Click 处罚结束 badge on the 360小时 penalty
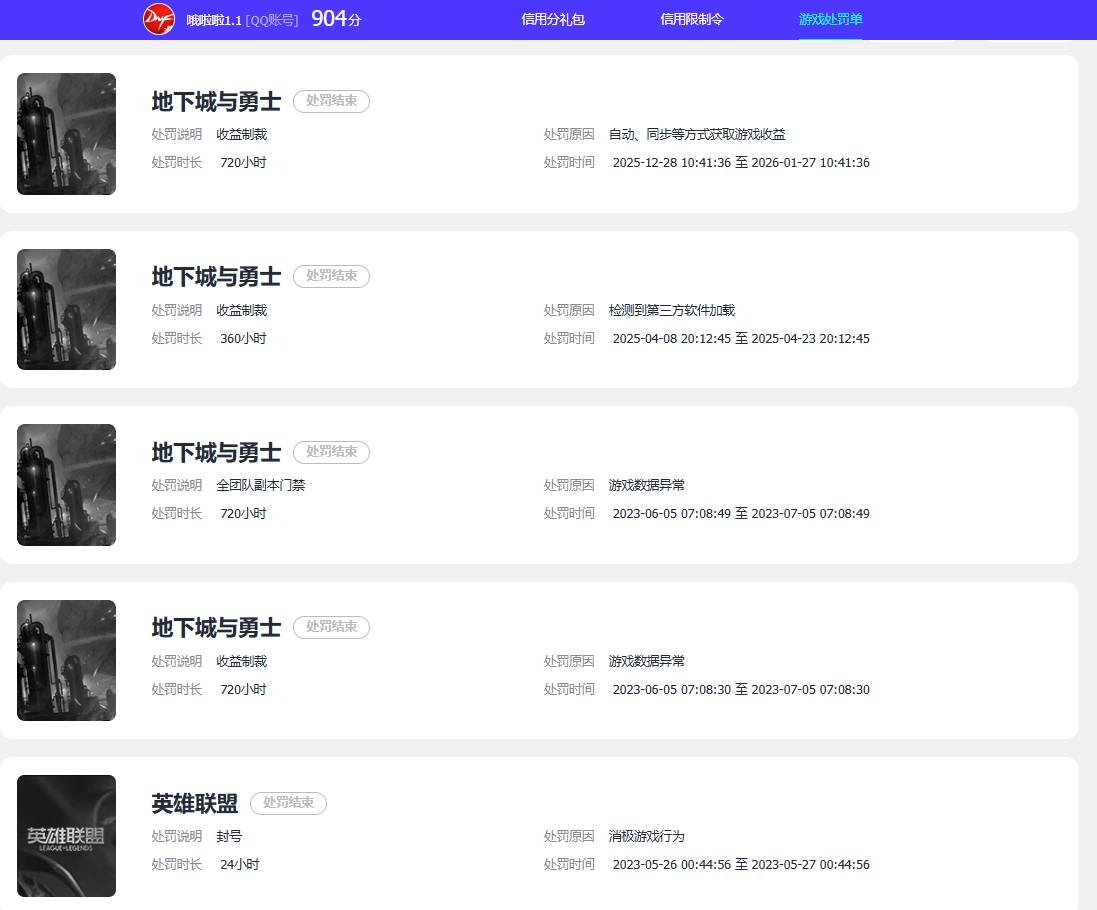The height and width of the screenshot is (910, 1097). (331, 276)
